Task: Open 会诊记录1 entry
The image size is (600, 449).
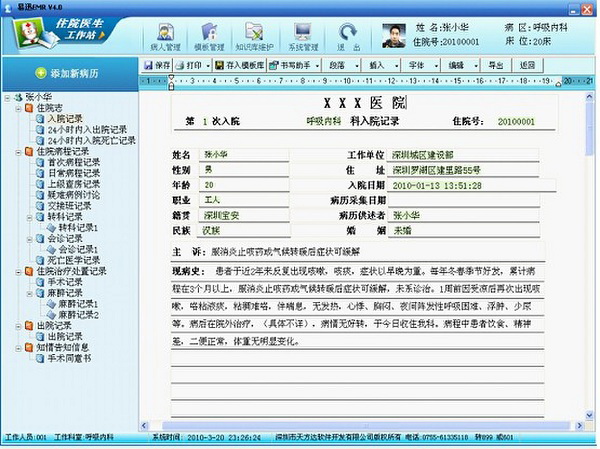Action: point(78,250)
